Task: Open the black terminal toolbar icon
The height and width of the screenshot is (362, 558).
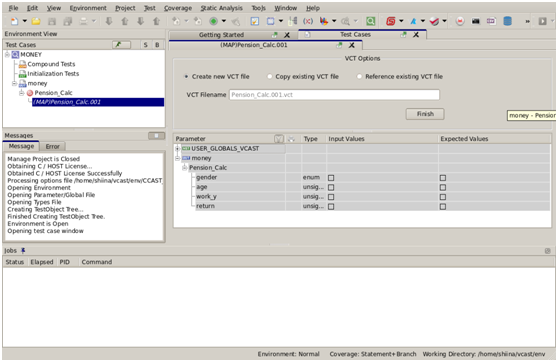Action: 476,21
